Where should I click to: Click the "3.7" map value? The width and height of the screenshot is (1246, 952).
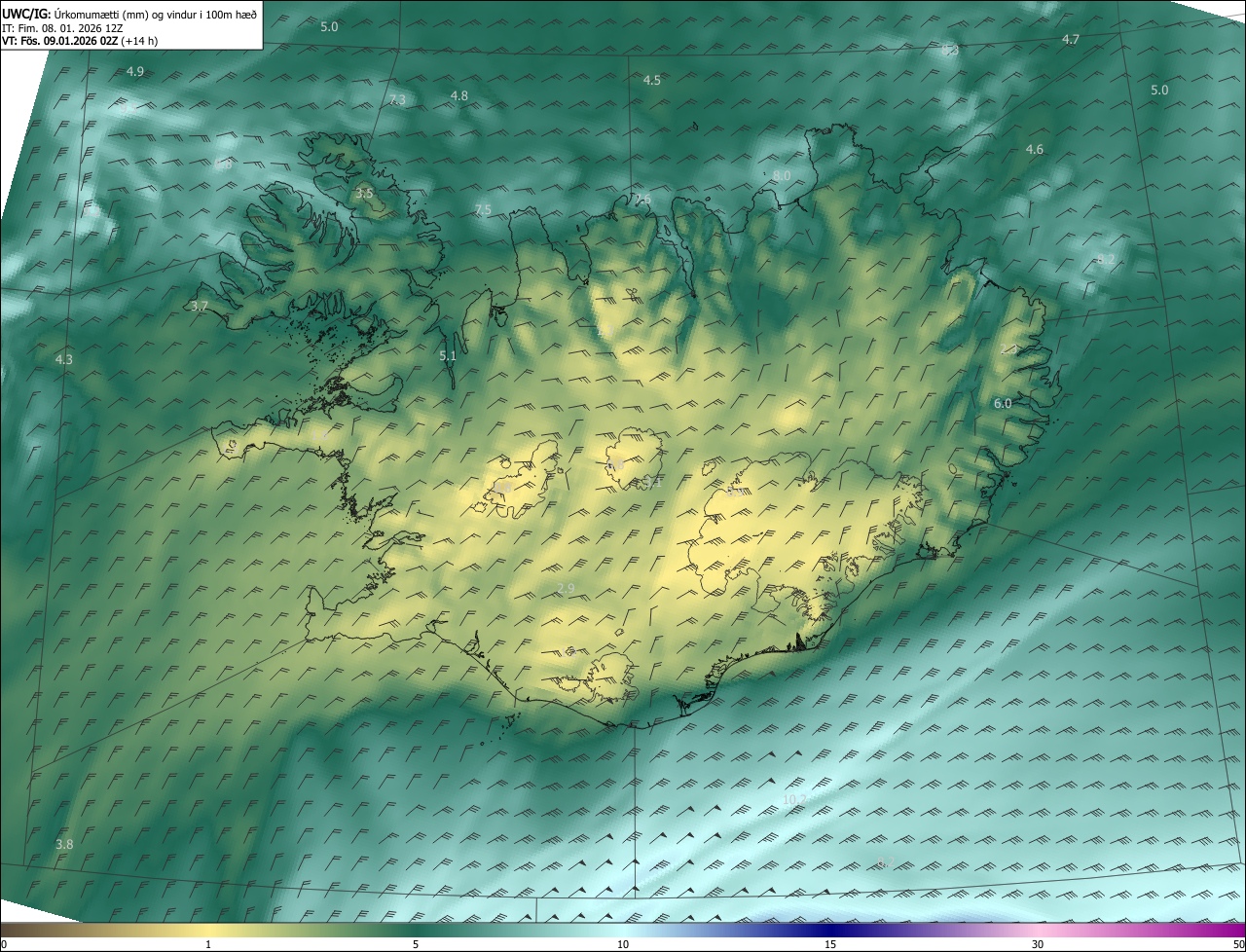coord(200,306)
